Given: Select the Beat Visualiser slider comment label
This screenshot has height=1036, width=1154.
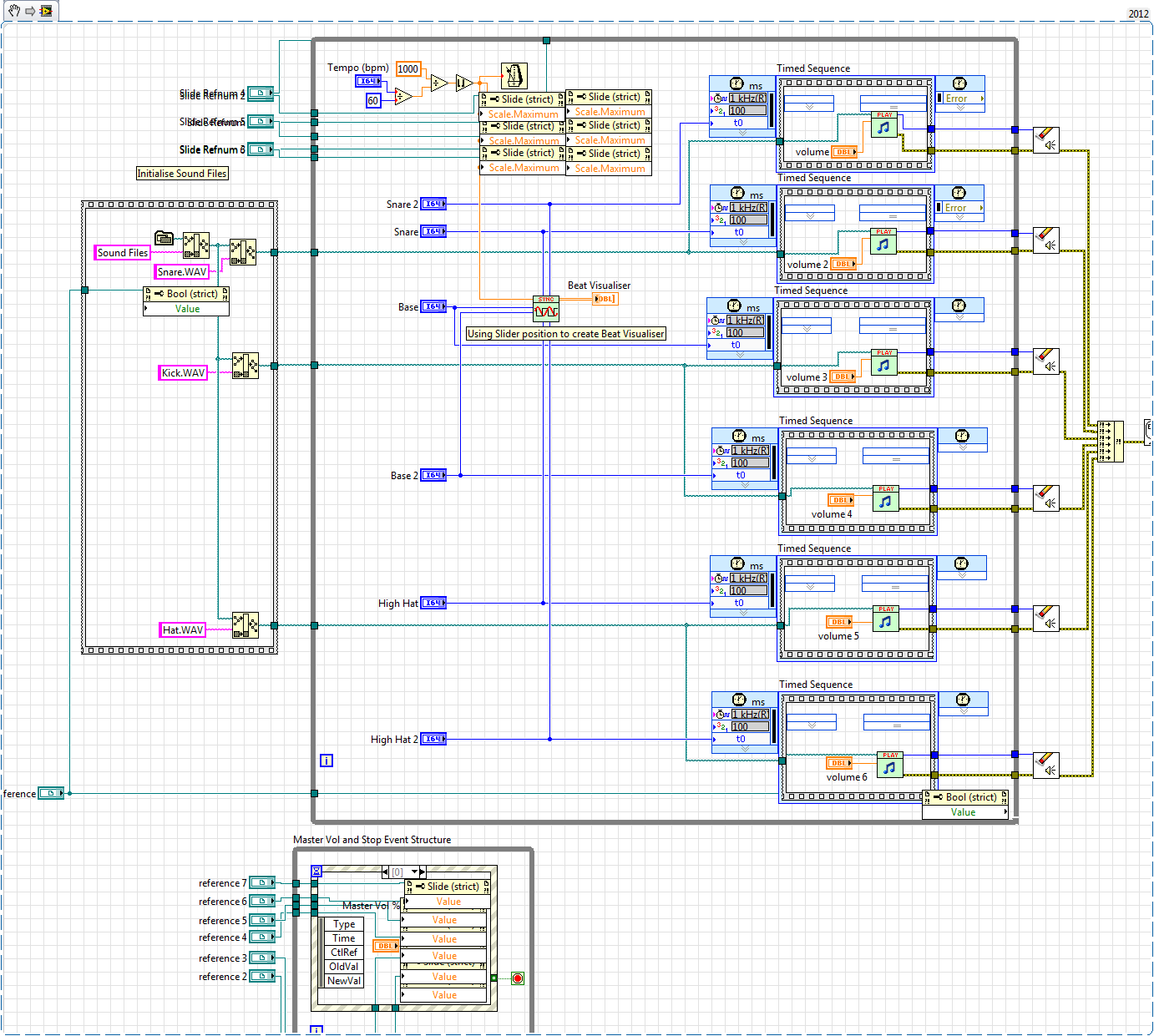Looking at the screenshot, I should [x=566, y=334].
